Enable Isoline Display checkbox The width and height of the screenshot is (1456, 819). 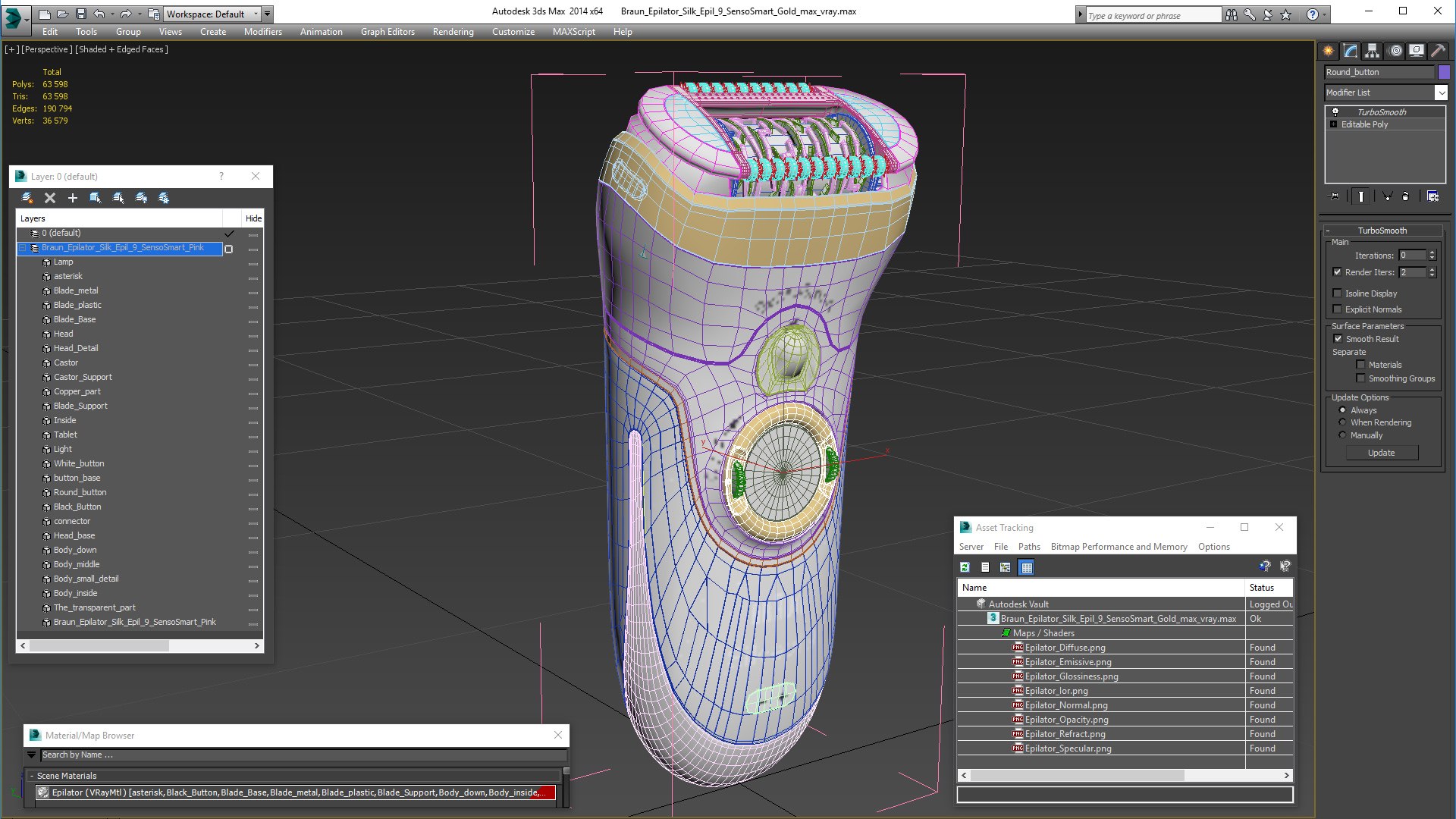tap(1337, 293)
